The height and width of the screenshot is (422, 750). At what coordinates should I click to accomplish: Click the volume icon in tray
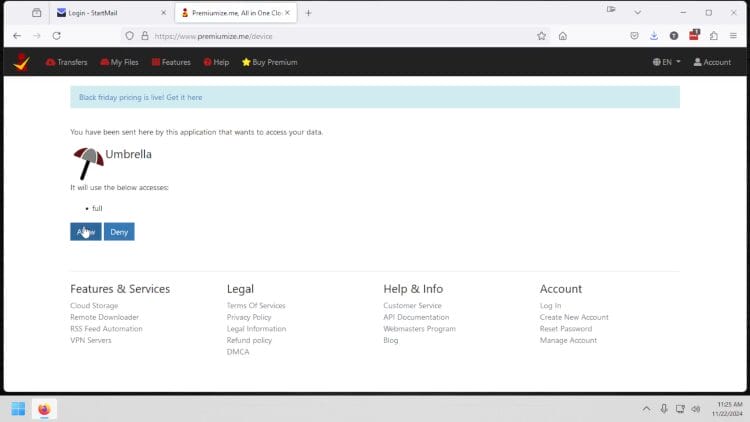(698, 409)
